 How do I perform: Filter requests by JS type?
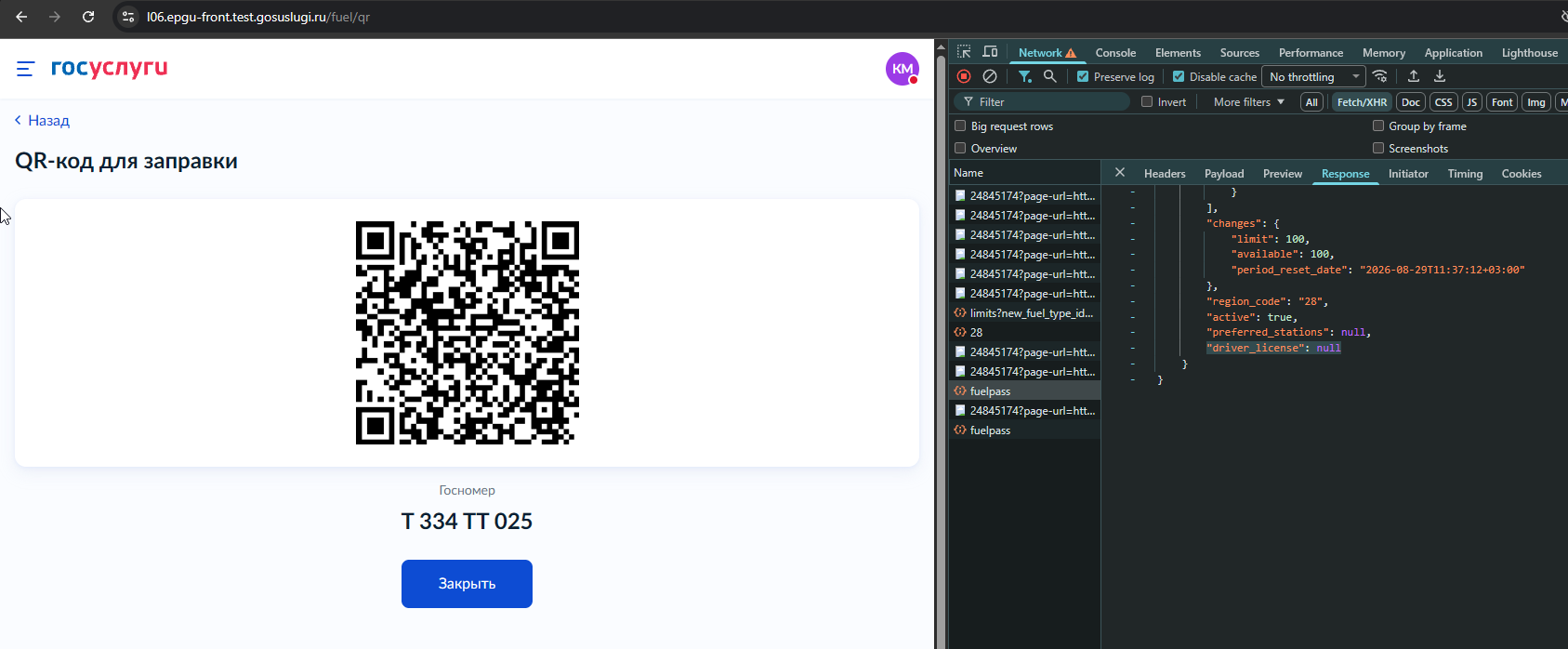pos(1471,102)
